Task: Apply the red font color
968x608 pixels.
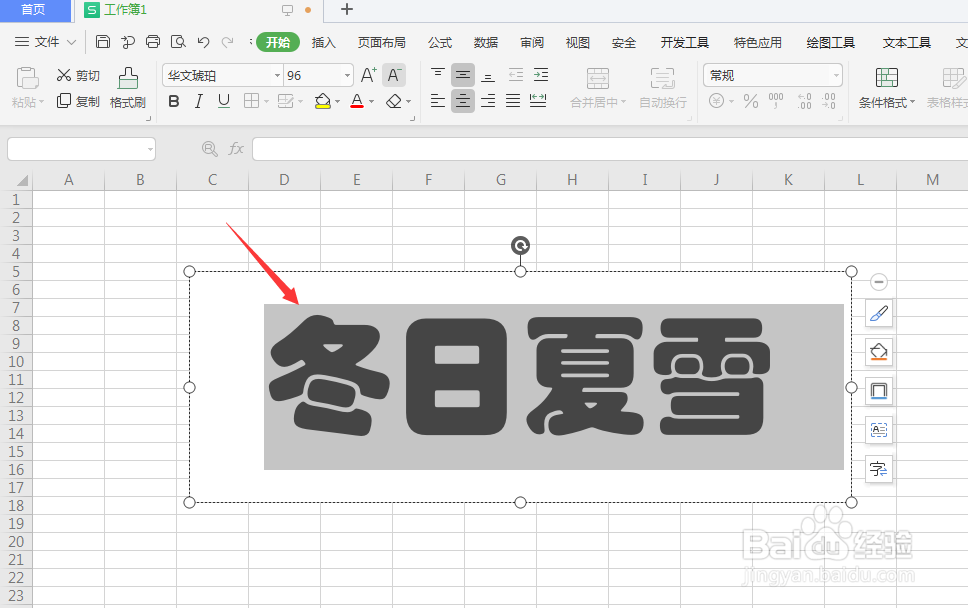Action: (x=357, y=101)
